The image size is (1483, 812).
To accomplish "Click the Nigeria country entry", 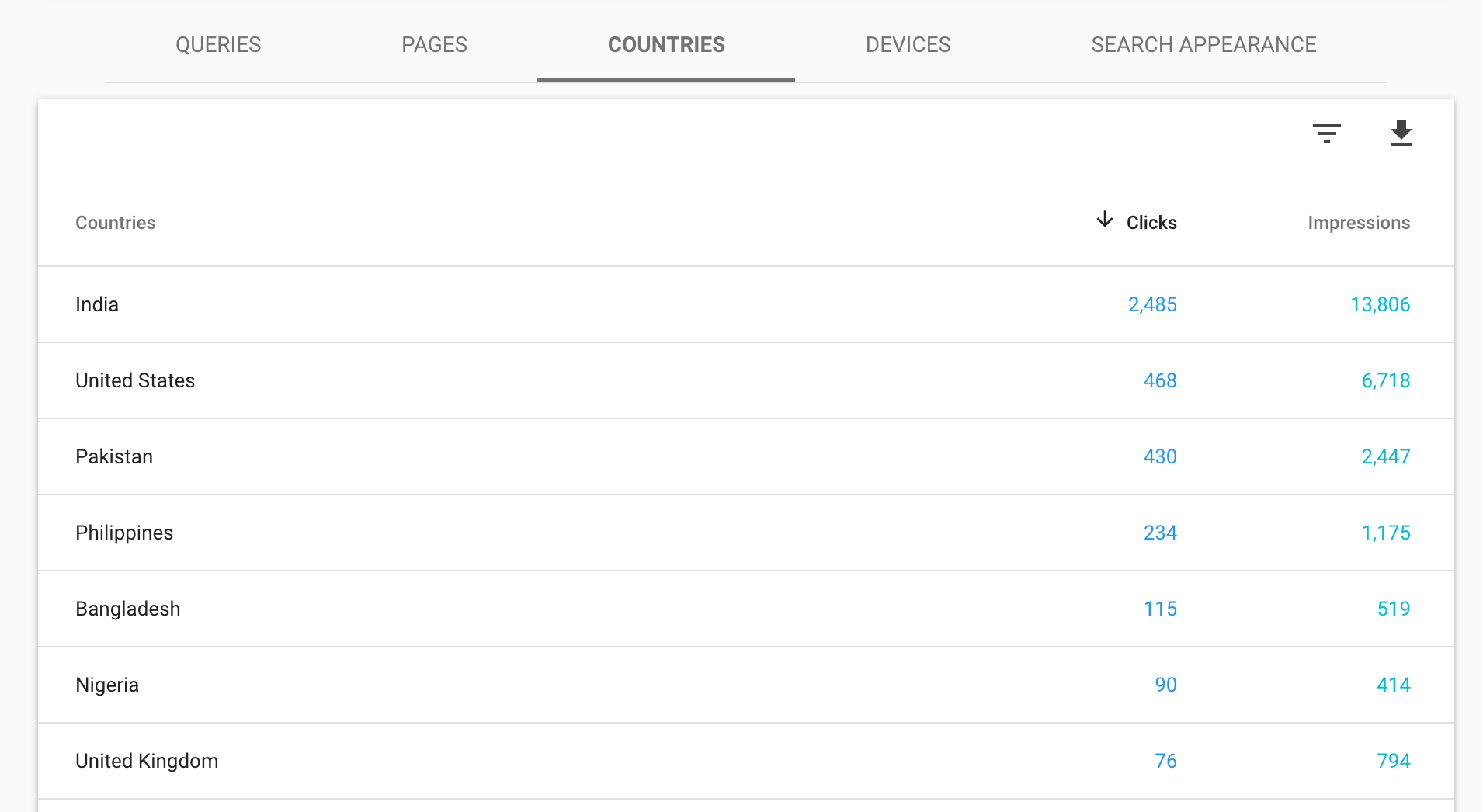I will [107, 685].
